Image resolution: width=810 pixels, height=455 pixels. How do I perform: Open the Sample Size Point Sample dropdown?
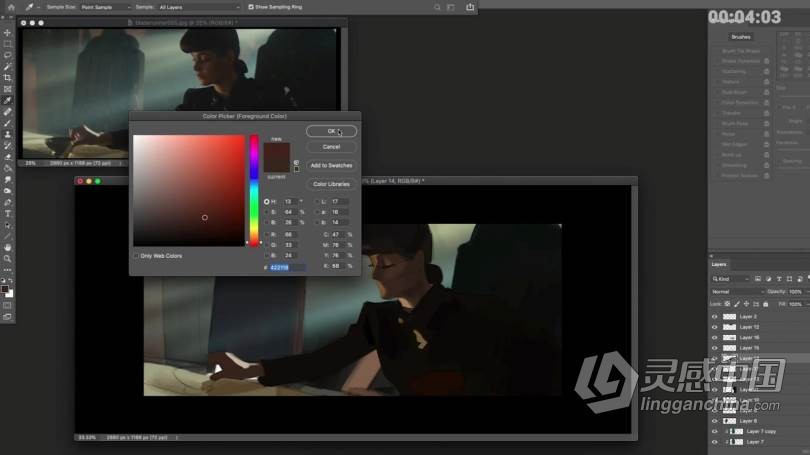pos(105,7)
